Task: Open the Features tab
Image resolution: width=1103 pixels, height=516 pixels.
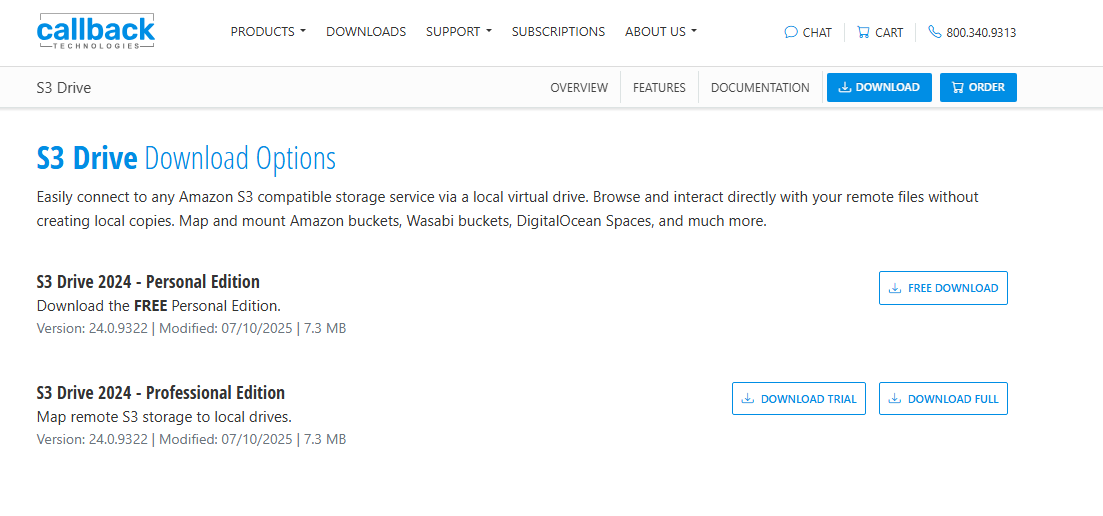Action: 659,88
